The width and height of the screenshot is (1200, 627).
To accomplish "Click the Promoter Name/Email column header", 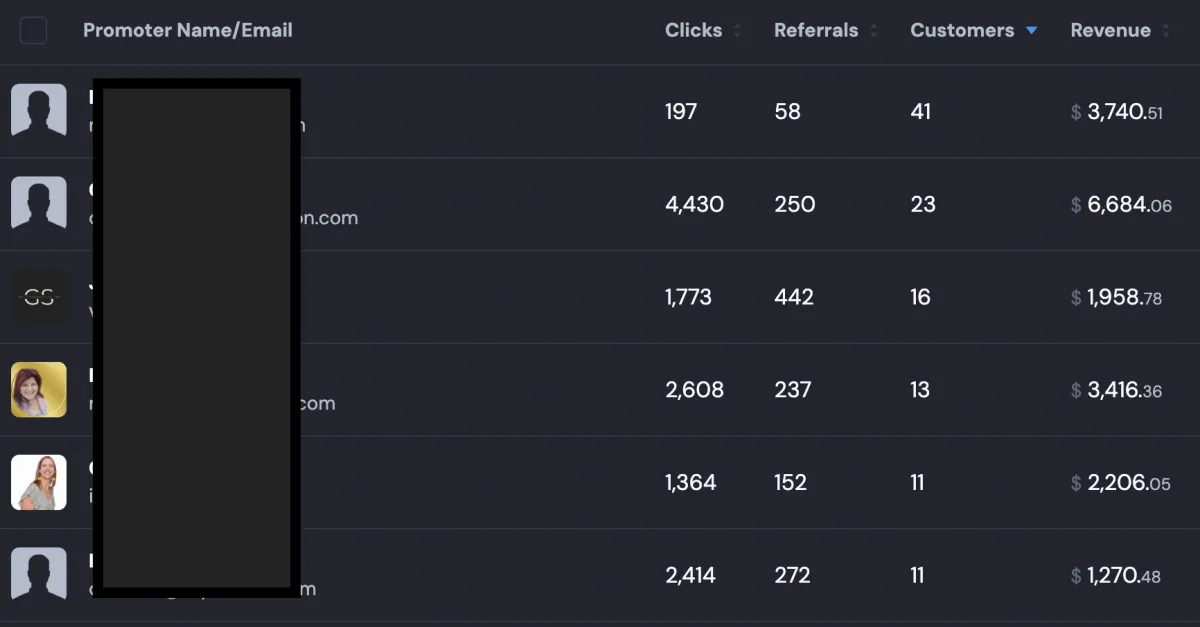I will [x=188, y=31].
